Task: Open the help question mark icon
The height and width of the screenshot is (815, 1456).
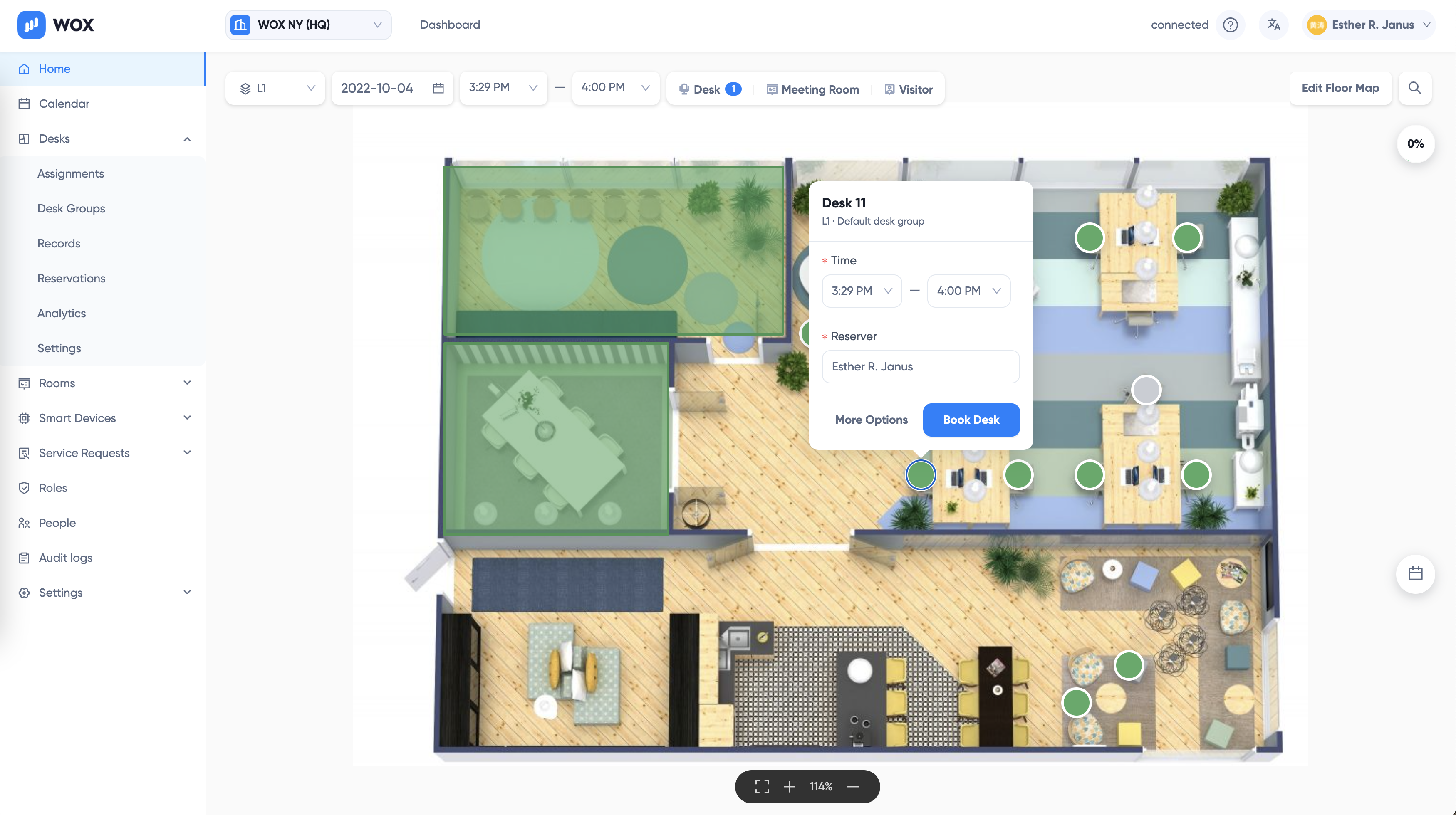Action: tap(1230, 25)
